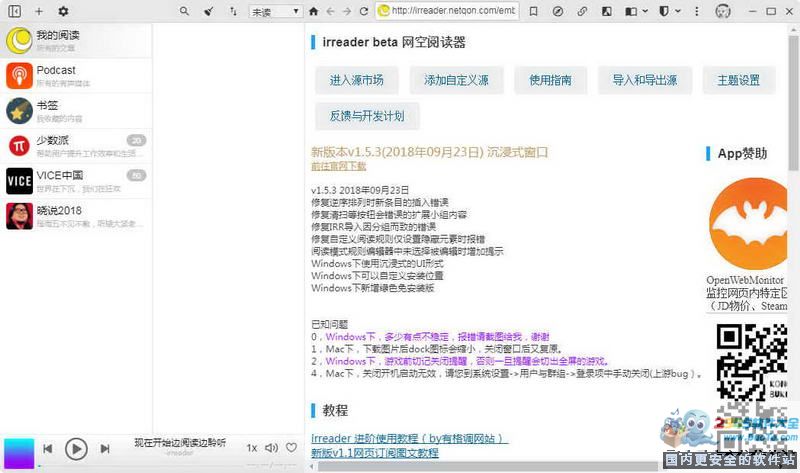Click the VICE中国 unread count badge
Screen dimensions: 800x473
tap(136, 176)
